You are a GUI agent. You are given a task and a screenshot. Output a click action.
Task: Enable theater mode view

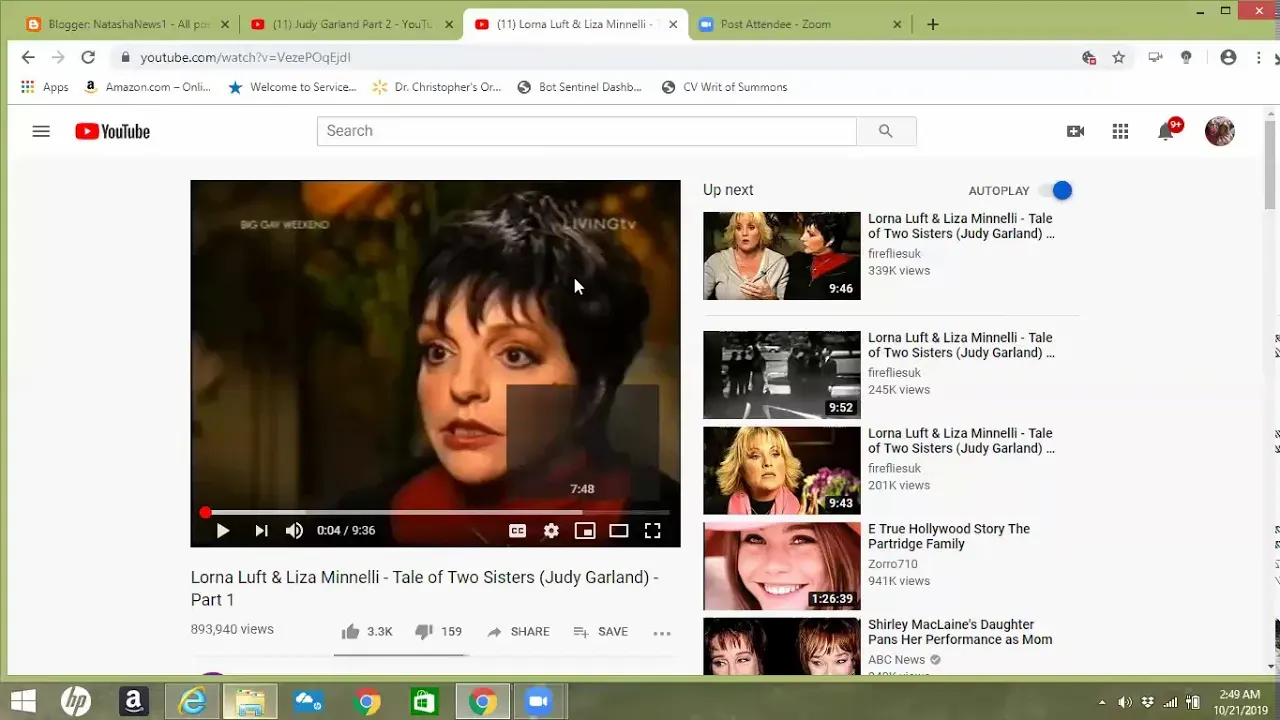tap(619, 531)
